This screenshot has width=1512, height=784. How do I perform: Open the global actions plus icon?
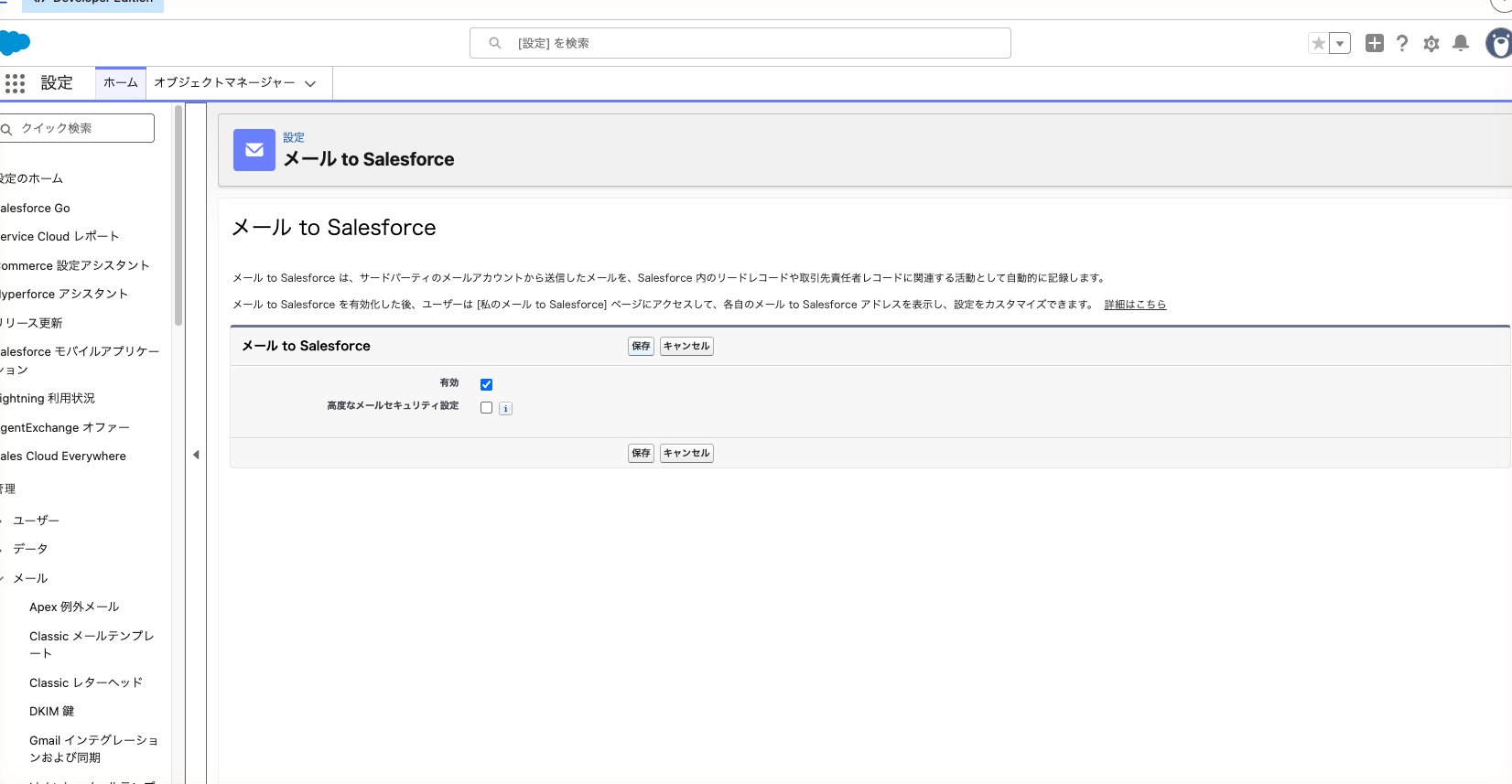click(1375, 43)
